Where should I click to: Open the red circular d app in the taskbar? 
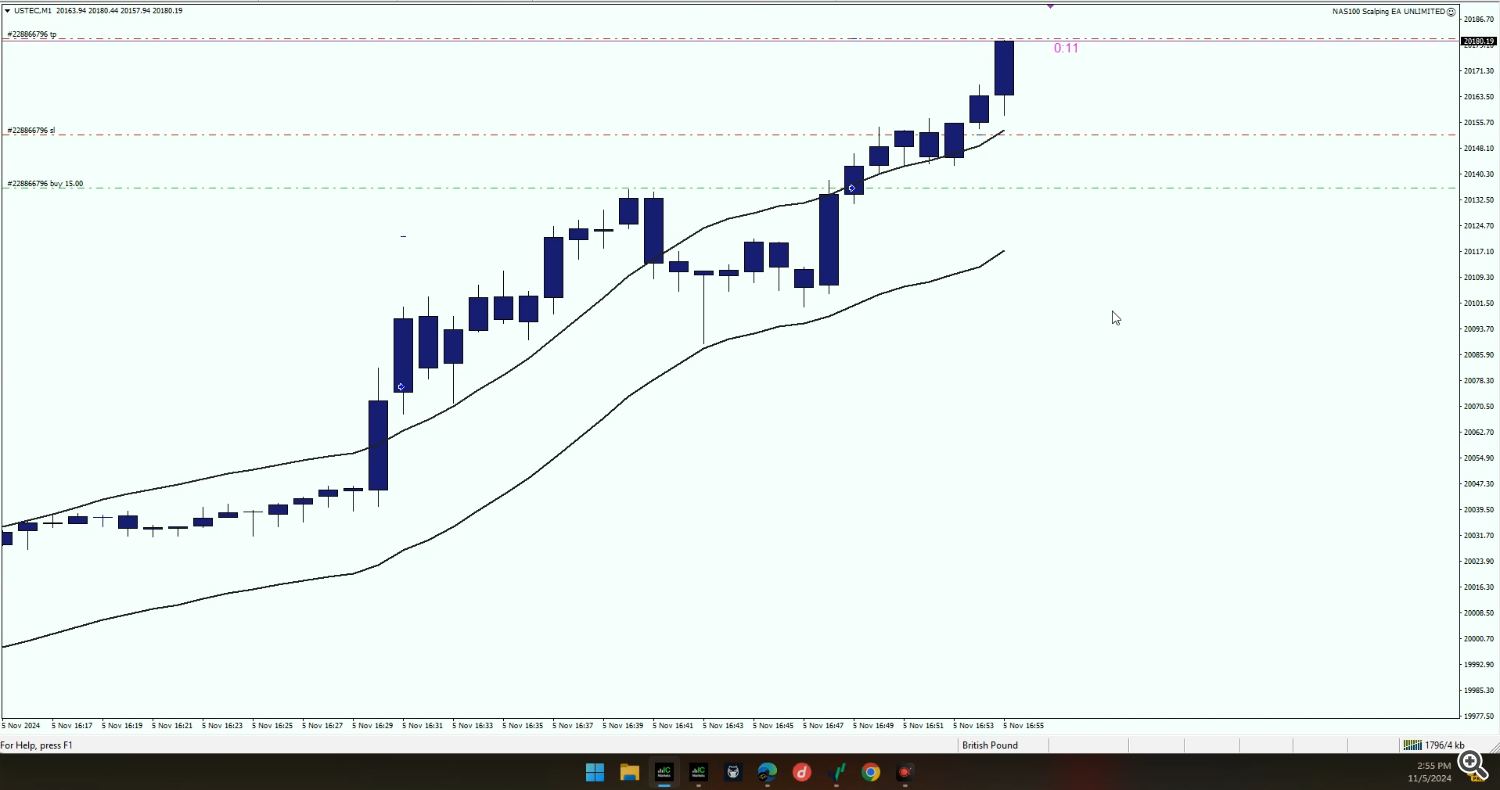pyautogui.click(x=801, y=772)
